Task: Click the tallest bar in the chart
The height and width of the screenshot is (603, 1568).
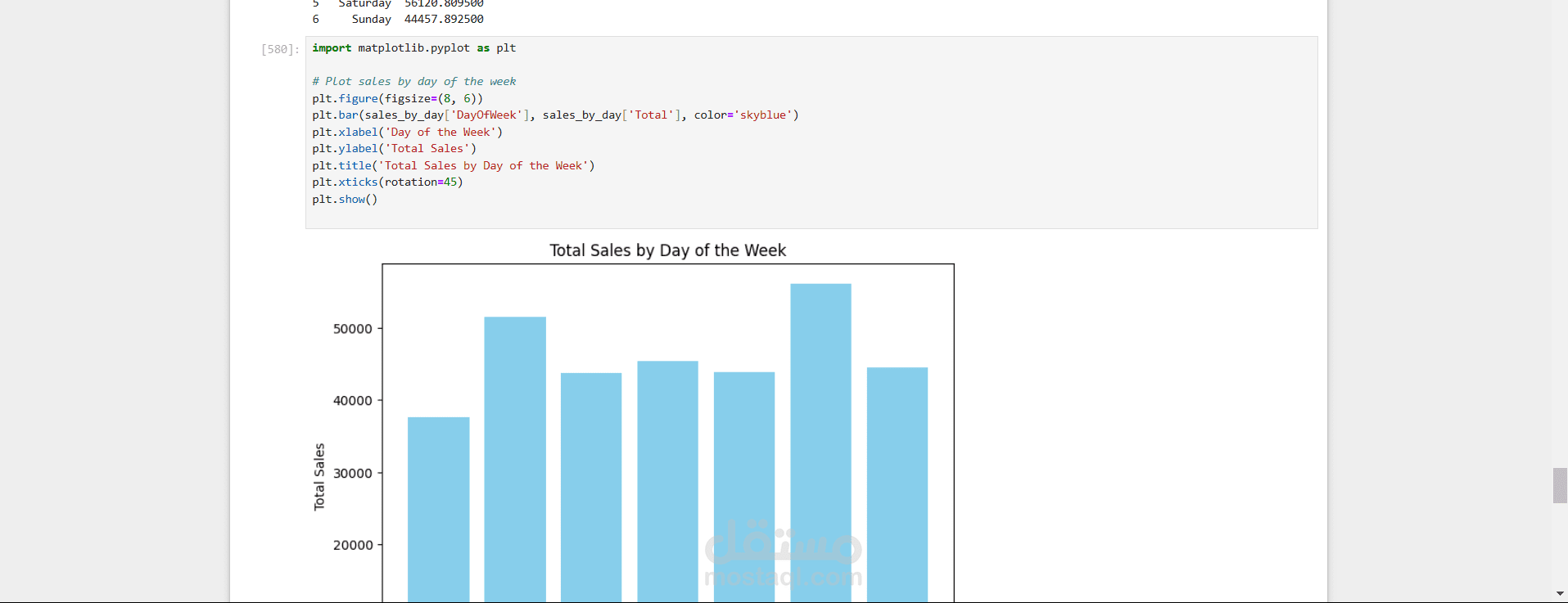Action: tap(820, 442)
